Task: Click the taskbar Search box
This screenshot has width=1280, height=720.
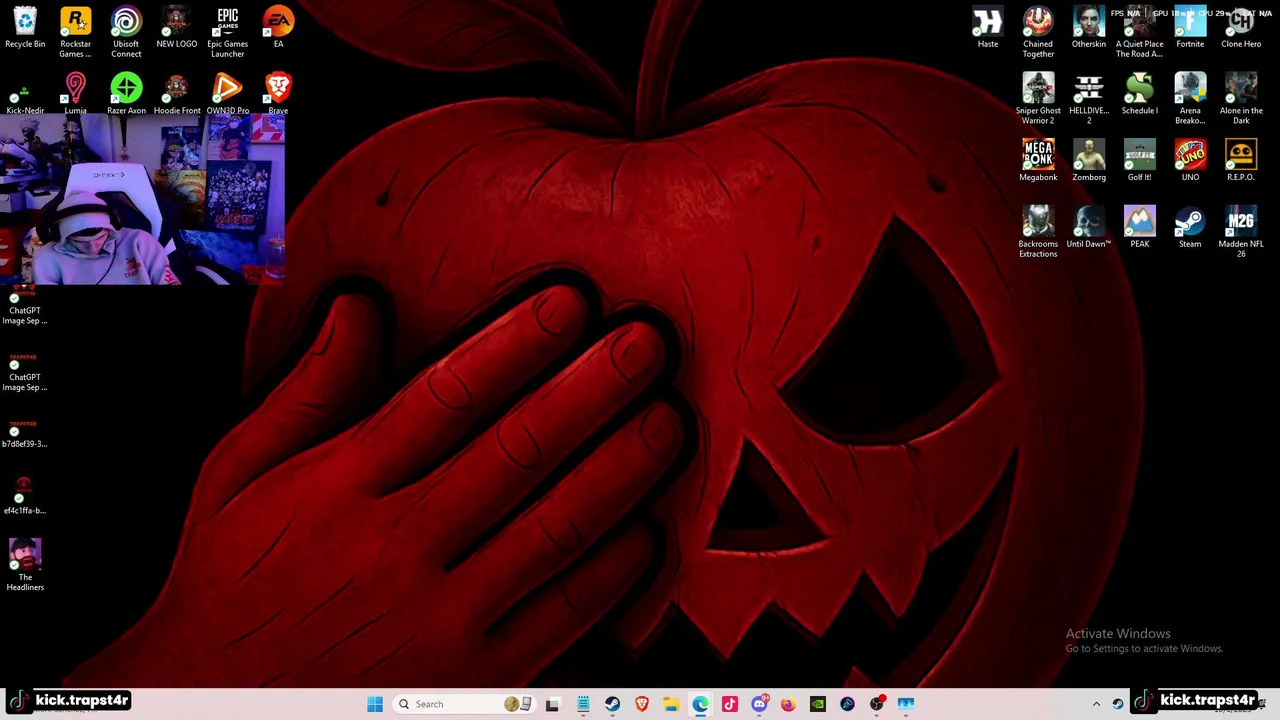Action: pyautogui.click(x=462, y=704)
